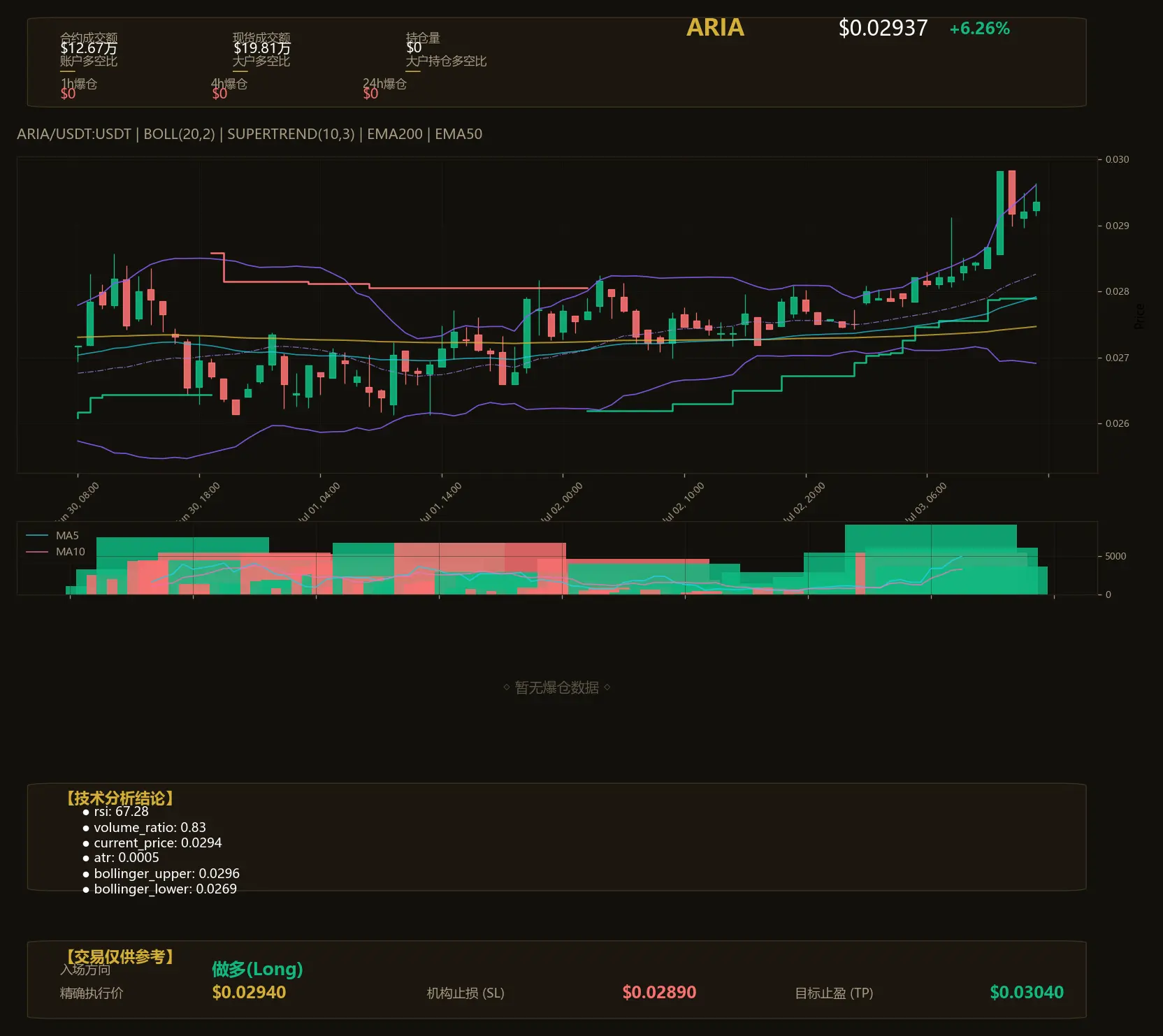Click the 账户多空比 label
This screenshot has width=1163, height=1036.
[89, 61]
